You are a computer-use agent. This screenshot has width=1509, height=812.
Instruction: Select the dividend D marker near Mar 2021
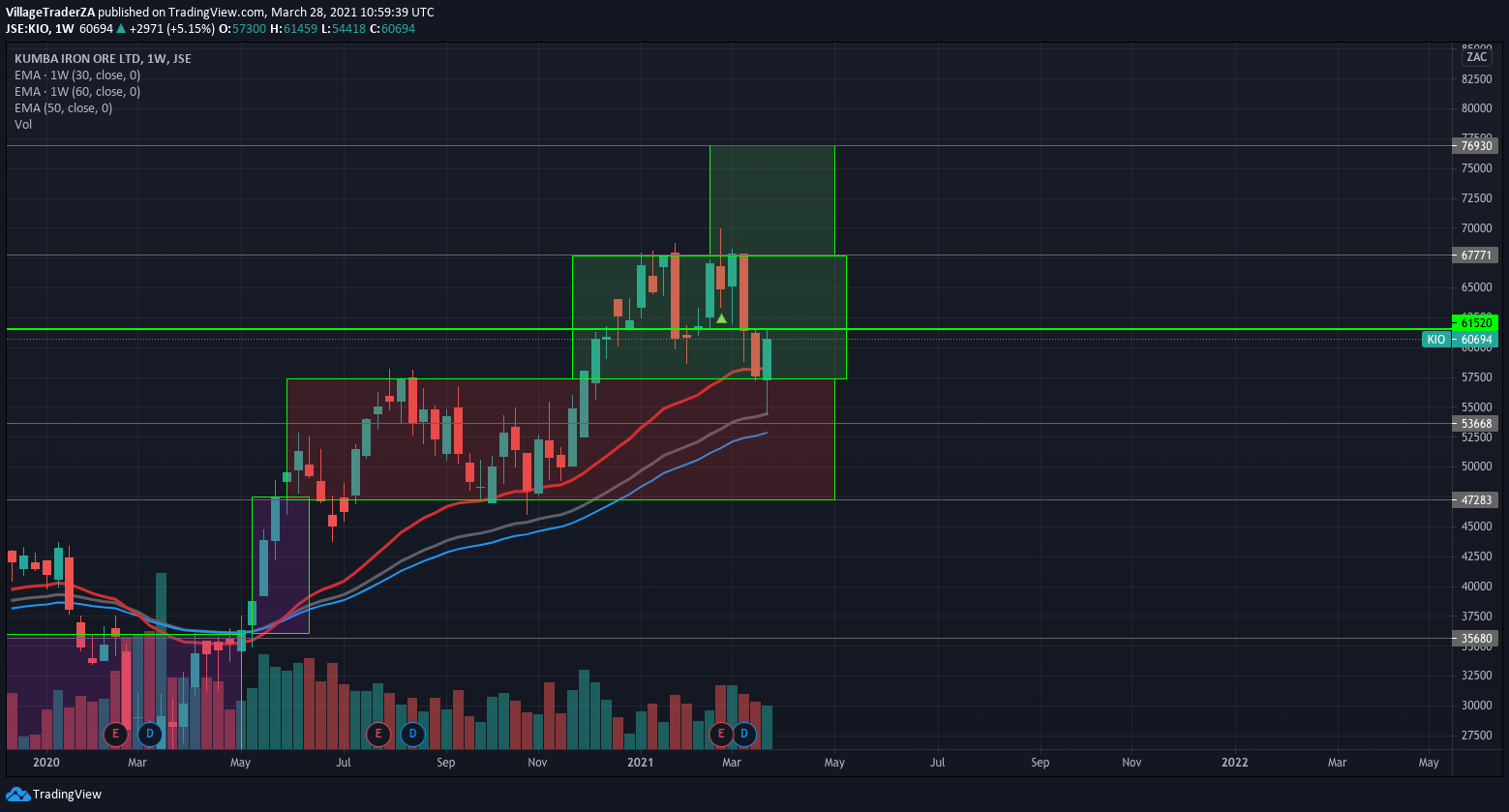click(x=743, y=734)
